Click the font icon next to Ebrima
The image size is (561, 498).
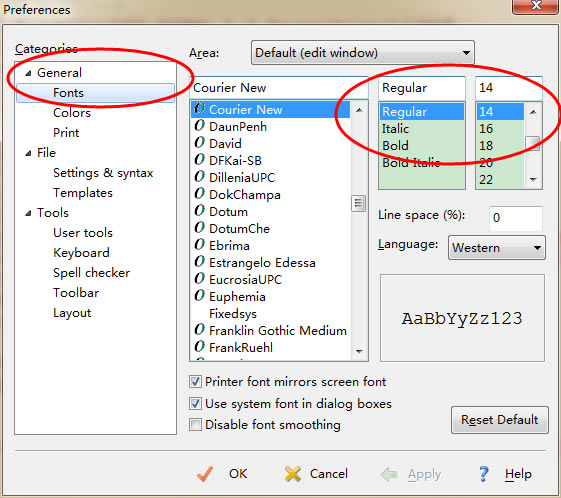199,245
